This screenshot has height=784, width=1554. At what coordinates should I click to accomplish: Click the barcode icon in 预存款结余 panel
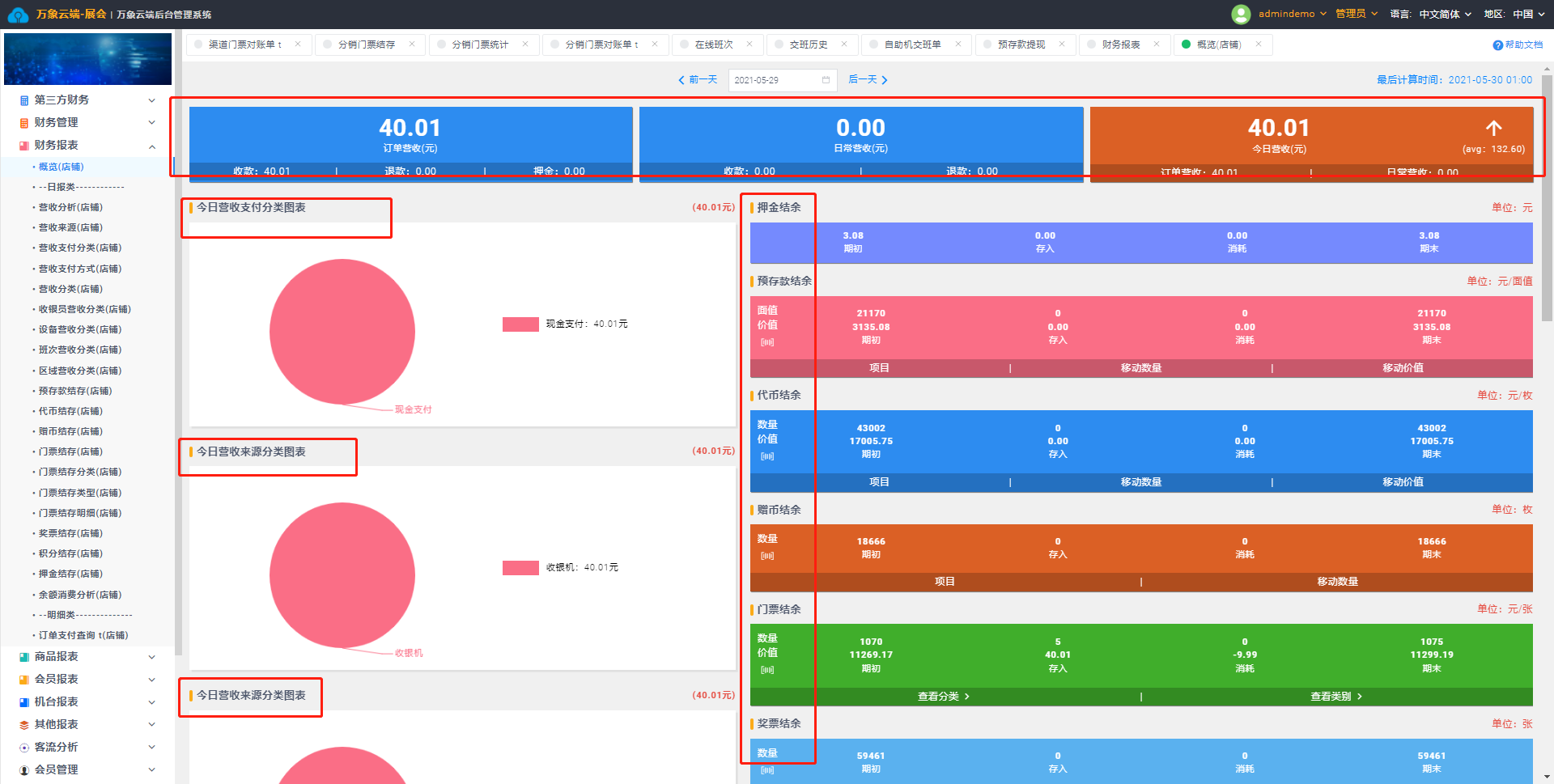[x=767, y=342]
